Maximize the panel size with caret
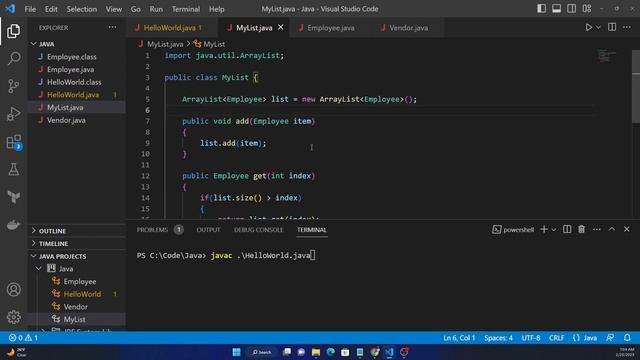This screenshot has height=360, width=640. click(612, 229)
